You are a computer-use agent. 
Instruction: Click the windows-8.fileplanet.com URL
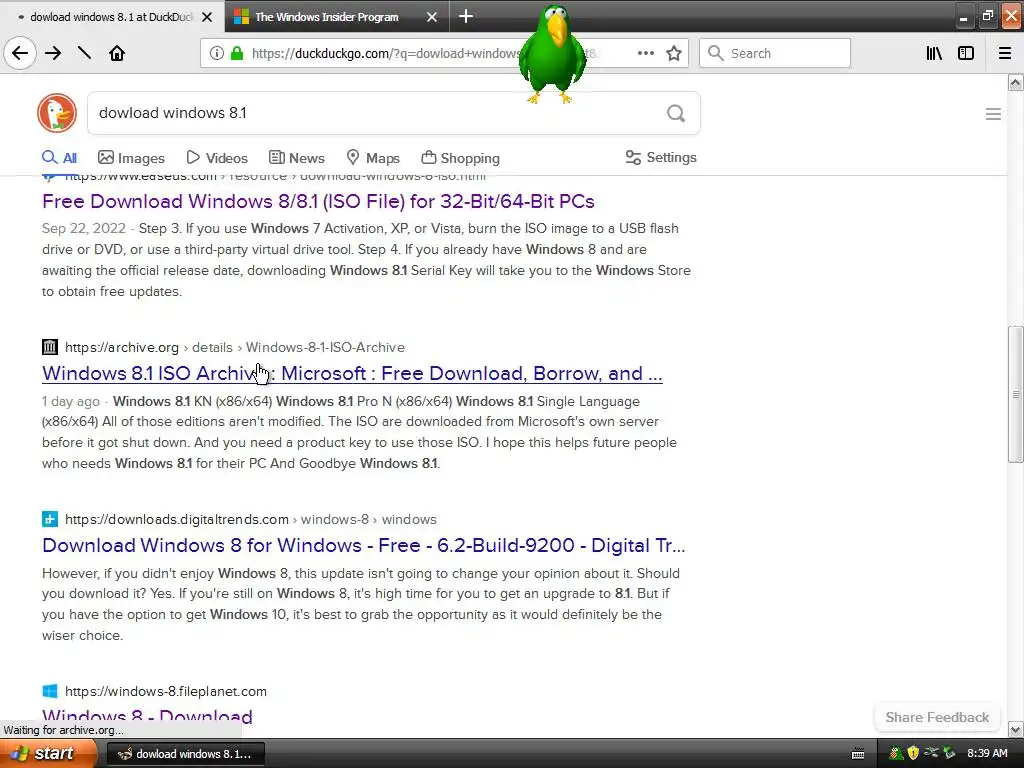point(166,691)
